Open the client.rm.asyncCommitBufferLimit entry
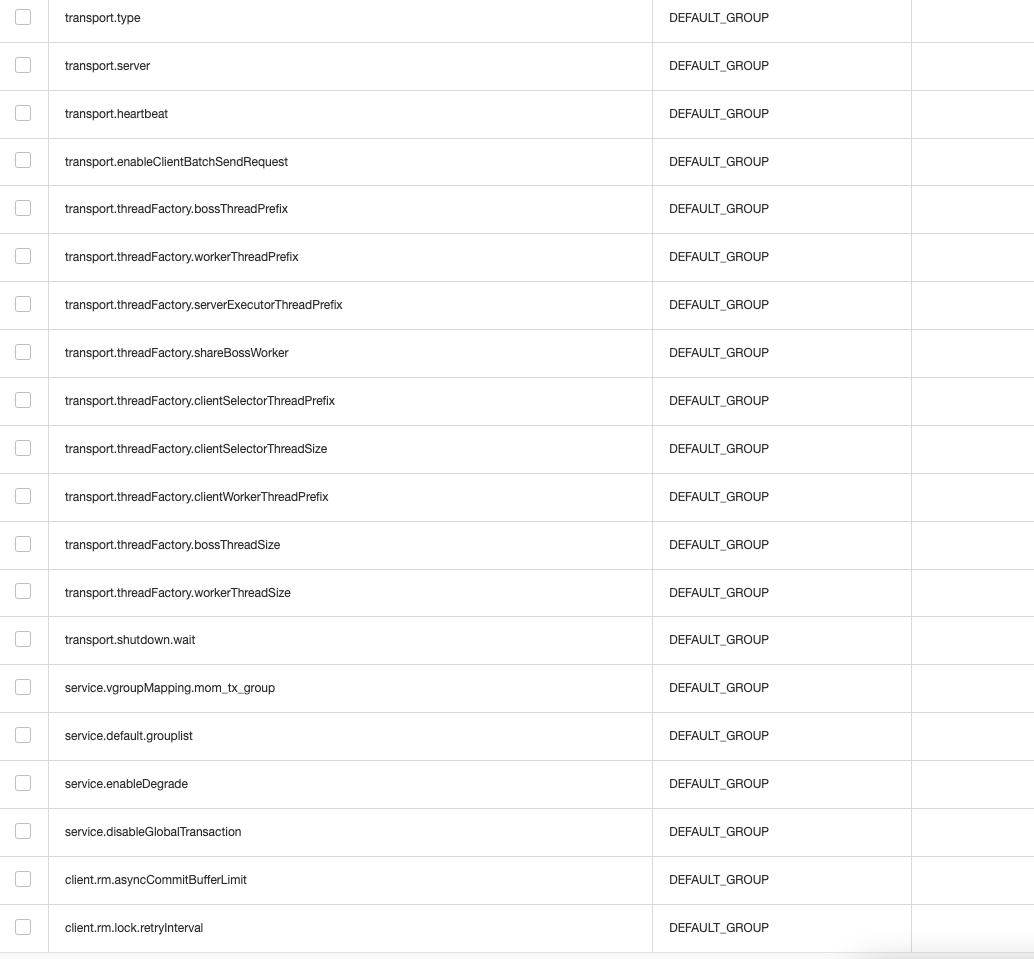This screenshot has width=1034, height=959. (x=156, y=879)
